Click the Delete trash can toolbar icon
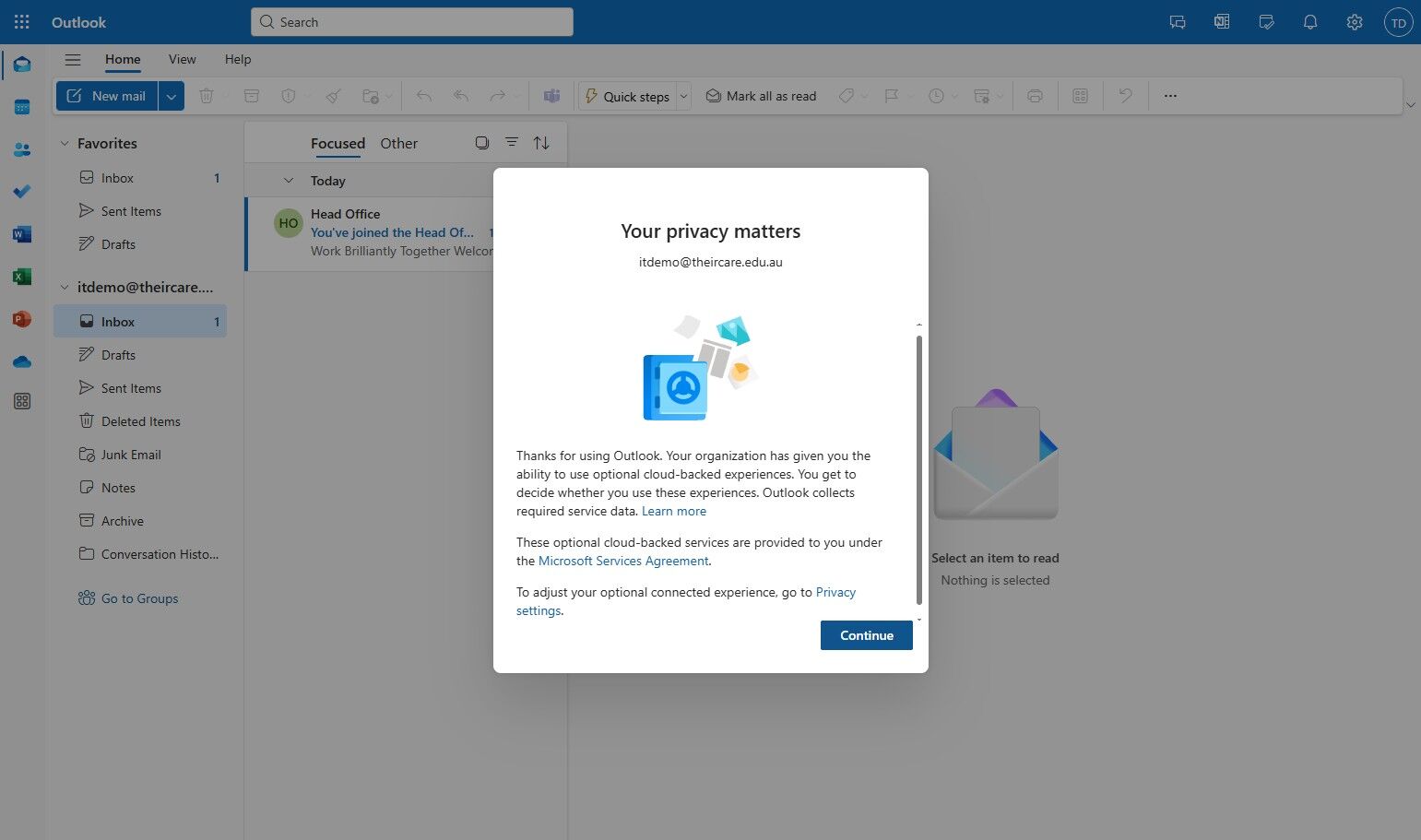This screenshot has width=1421, height=840. 207,96
